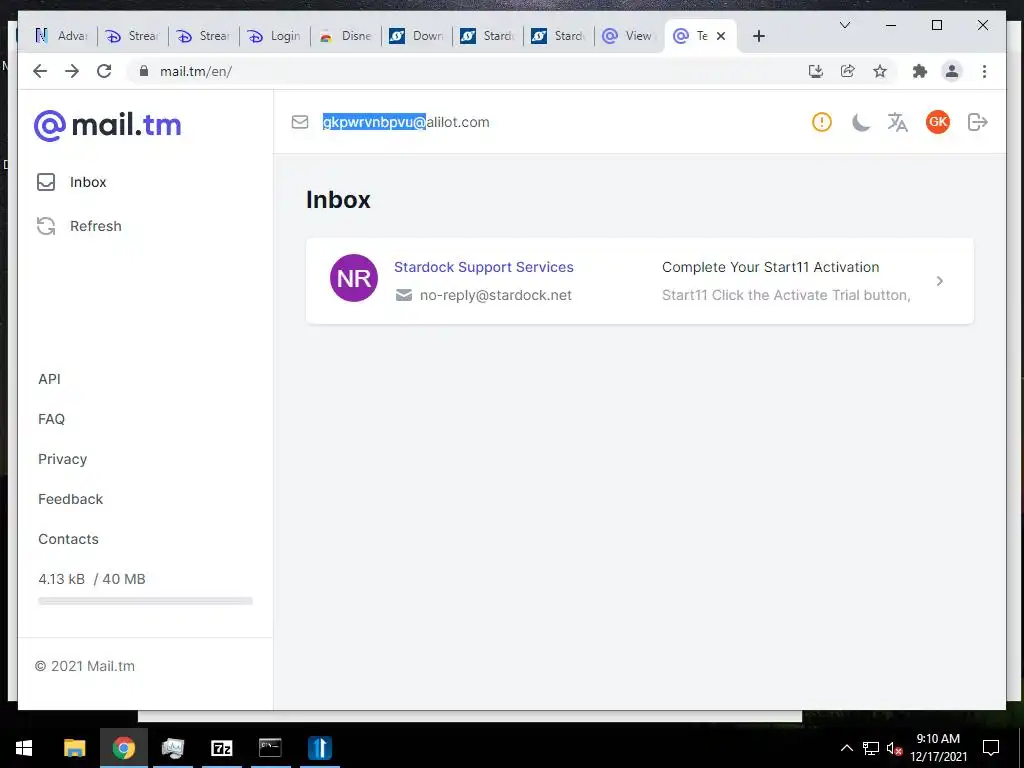The image size is (1024, 768).
Task: Click Refresh to reload mailbox
Action: tap(79, 226)
